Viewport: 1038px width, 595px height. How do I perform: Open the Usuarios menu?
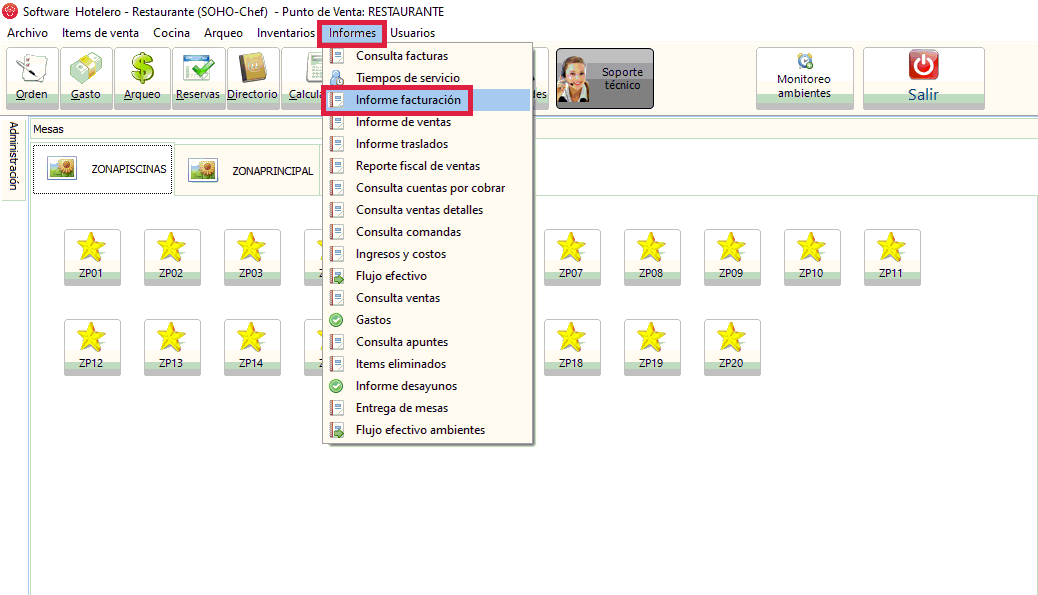coord(412,33)
